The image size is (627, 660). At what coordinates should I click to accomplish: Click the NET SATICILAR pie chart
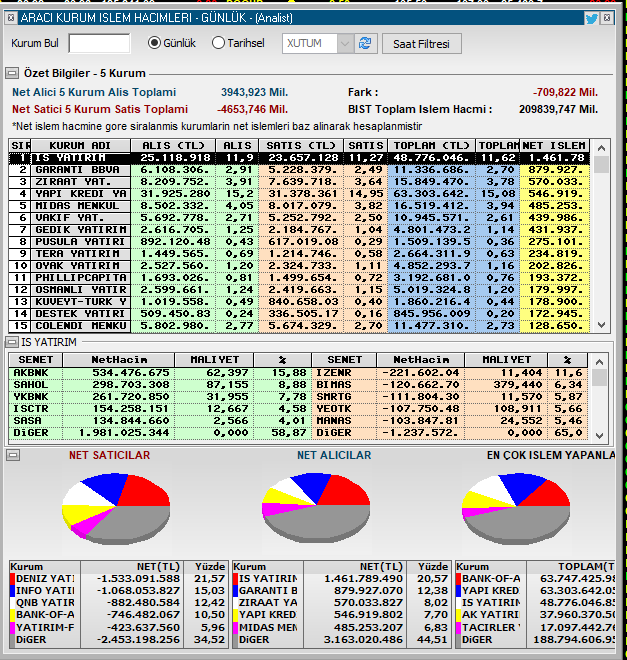point(116,508)
